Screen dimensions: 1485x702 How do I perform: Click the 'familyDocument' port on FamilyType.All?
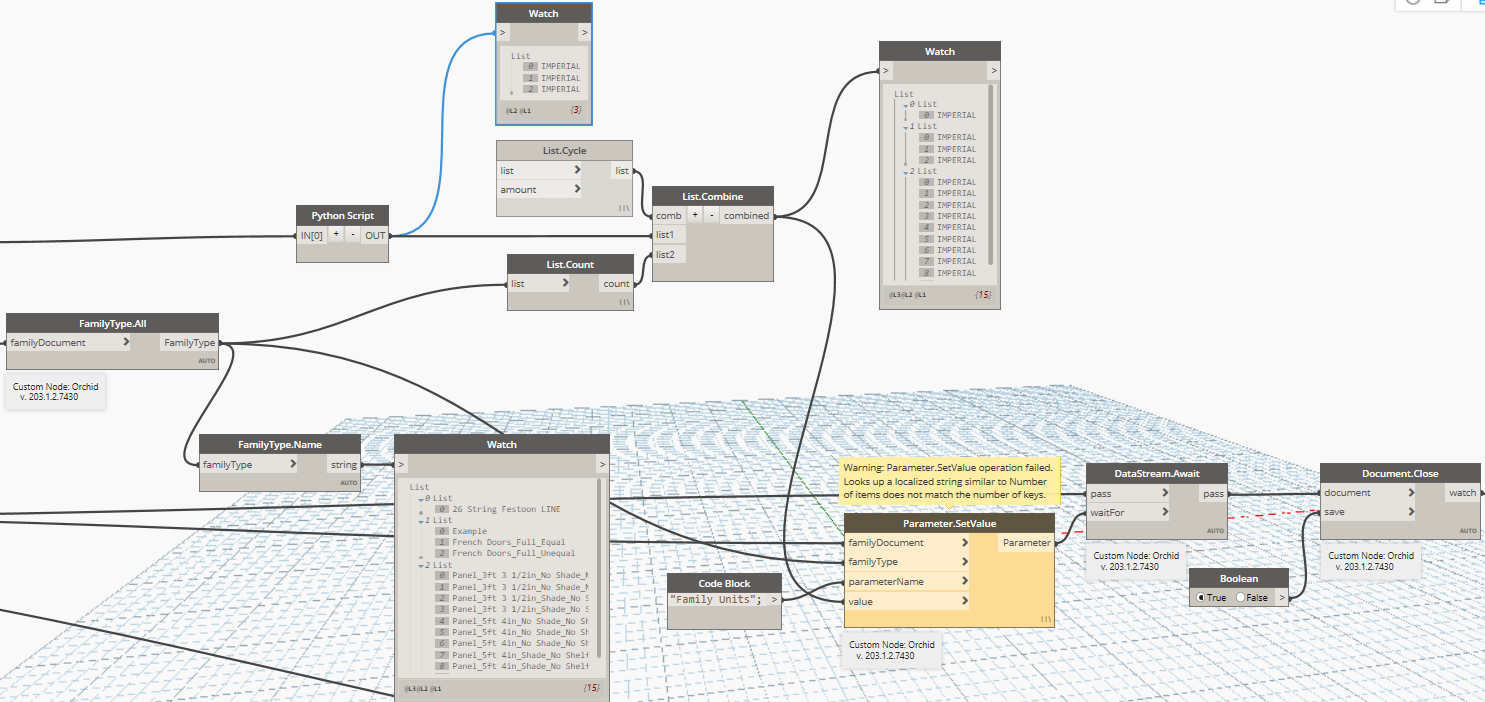click(x=70, y=342)
